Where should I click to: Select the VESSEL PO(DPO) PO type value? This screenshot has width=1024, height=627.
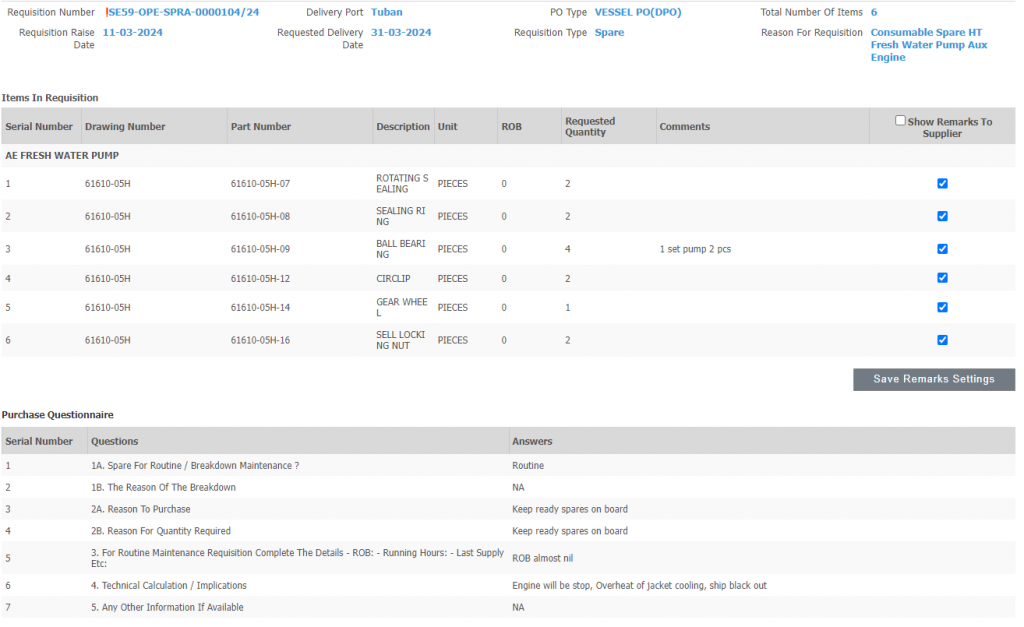tap(638, 12)
